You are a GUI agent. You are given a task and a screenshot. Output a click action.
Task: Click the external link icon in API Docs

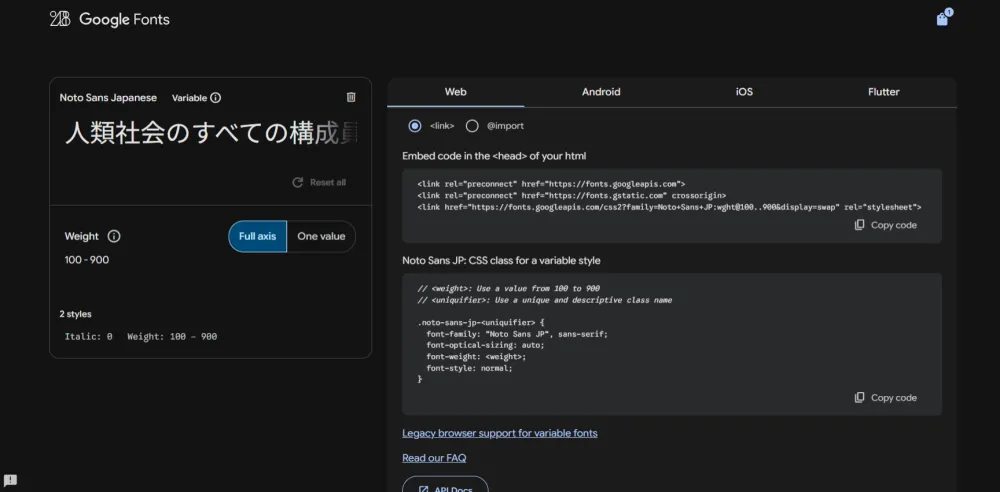(423, 489)
